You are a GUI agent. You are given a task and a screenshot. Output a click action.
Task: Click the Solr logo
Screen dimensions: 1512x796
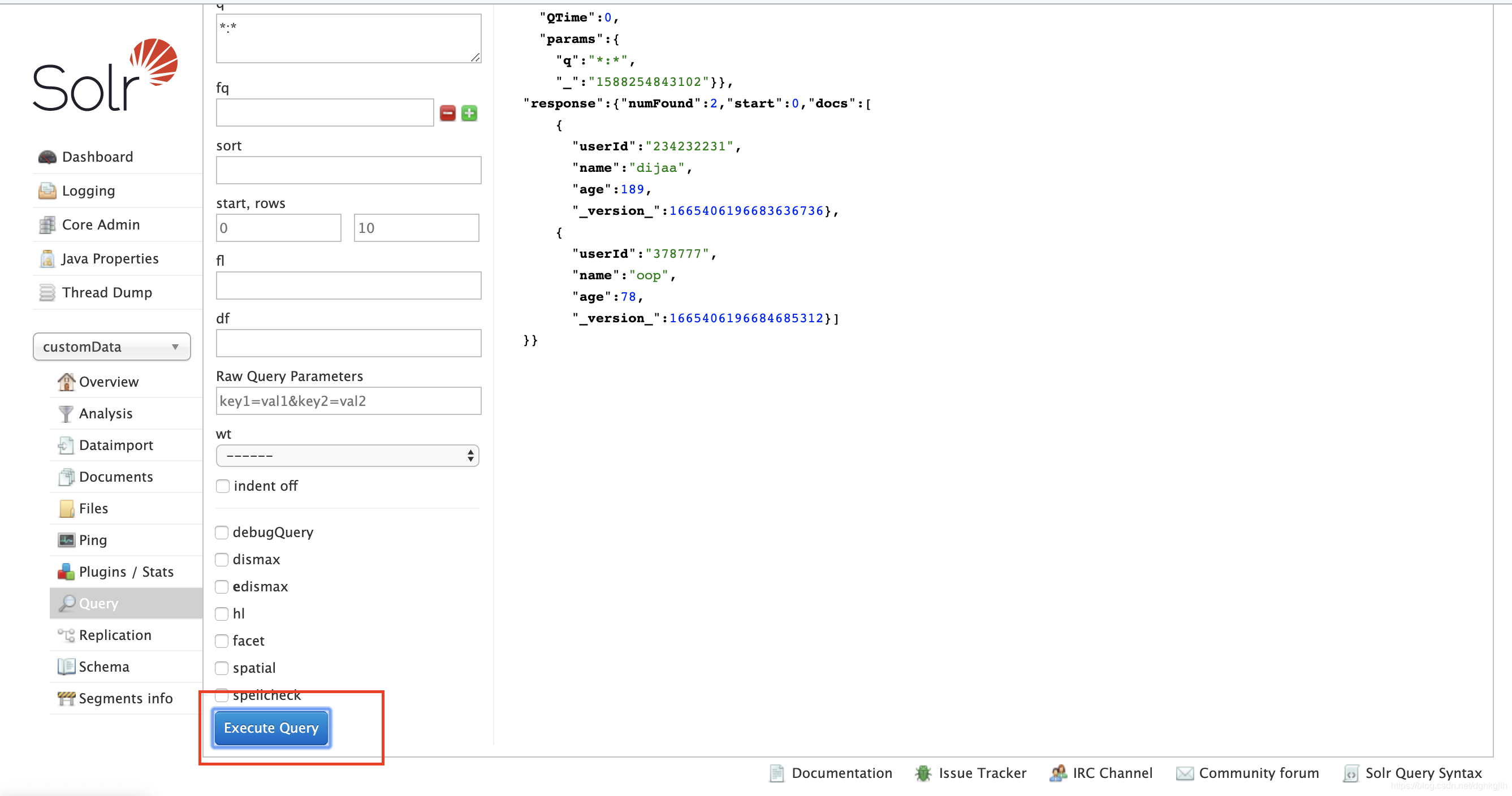pyautogui.click(x=106, y=75)
